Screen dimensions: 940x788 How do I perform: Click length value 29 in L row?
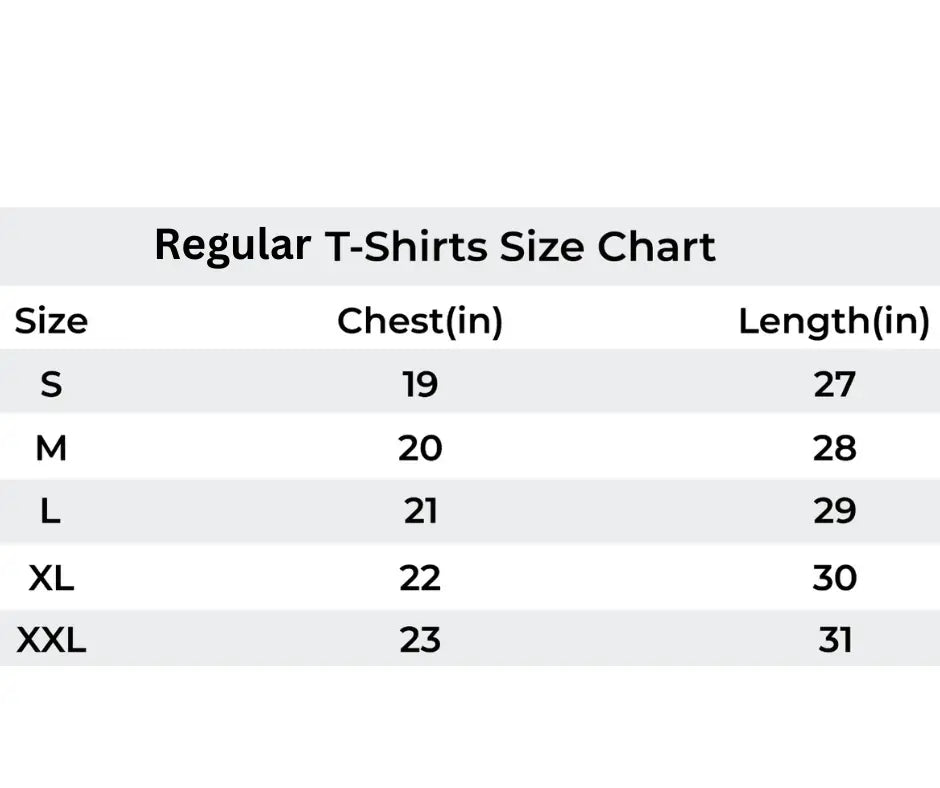[x=834, y=512]
